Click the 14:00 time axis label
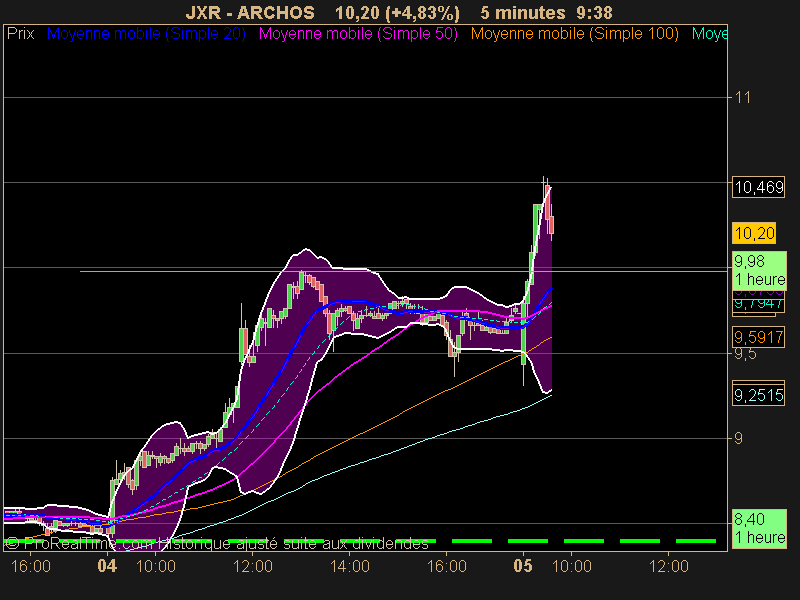The image size is (800, 600). 350,566
